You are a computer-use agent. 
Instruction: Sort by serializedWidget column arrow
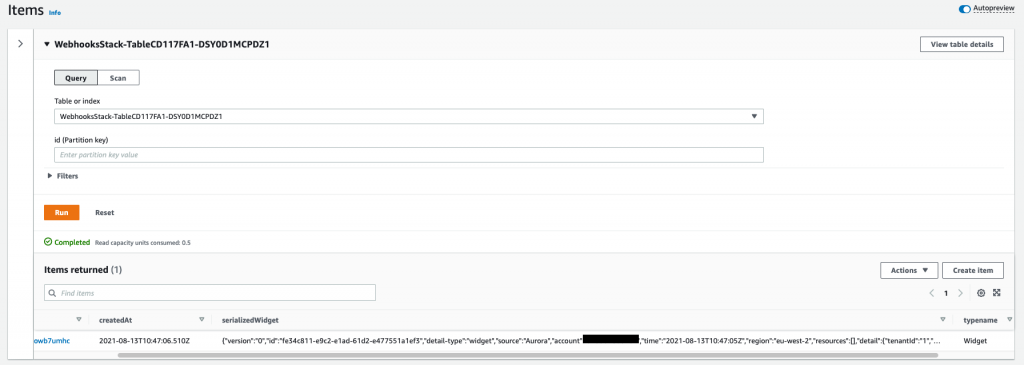942,320
